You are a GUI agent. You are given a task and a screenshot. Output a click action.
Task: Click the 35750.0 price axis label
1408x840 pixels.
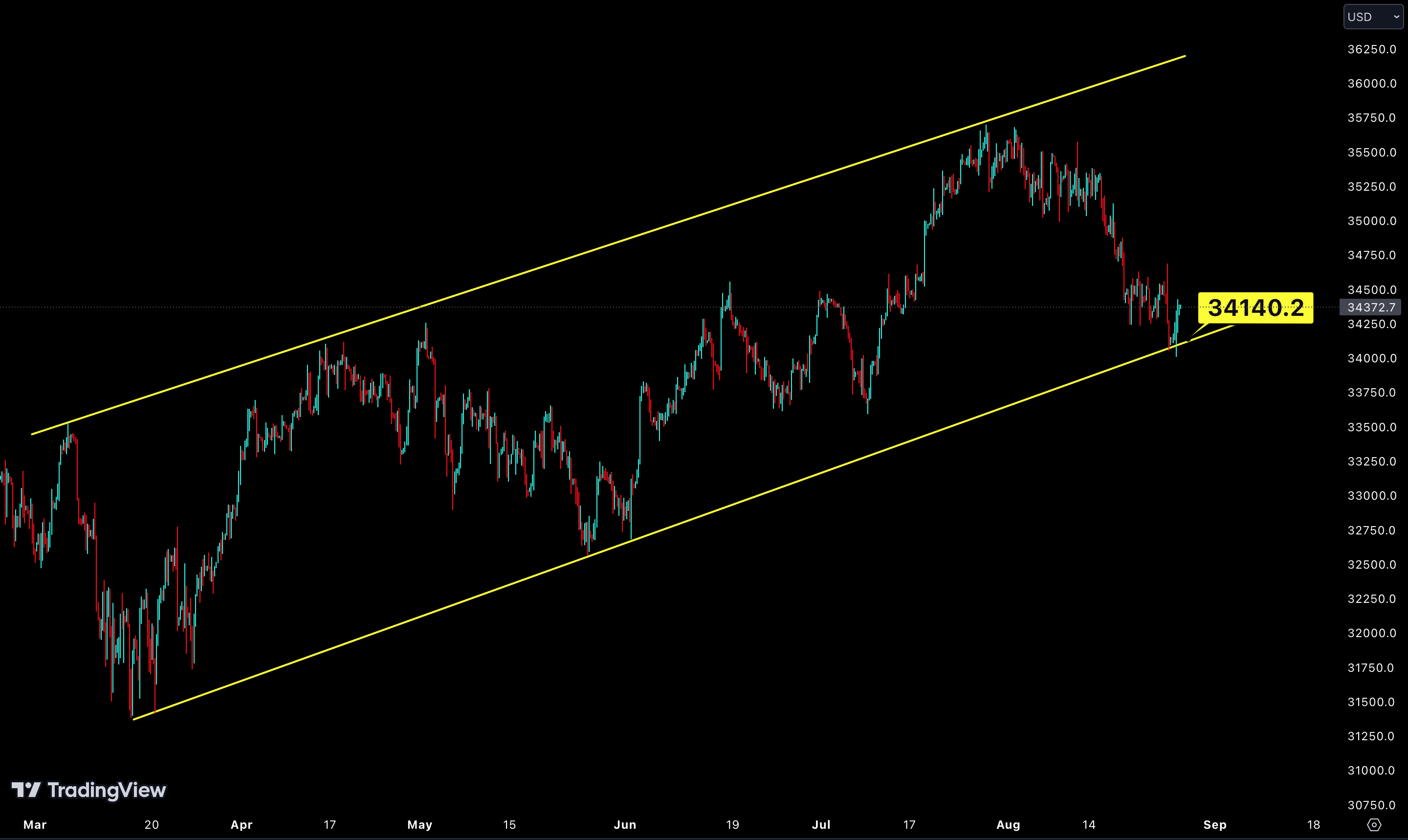pyautogui.click(x=1372, y=118)
